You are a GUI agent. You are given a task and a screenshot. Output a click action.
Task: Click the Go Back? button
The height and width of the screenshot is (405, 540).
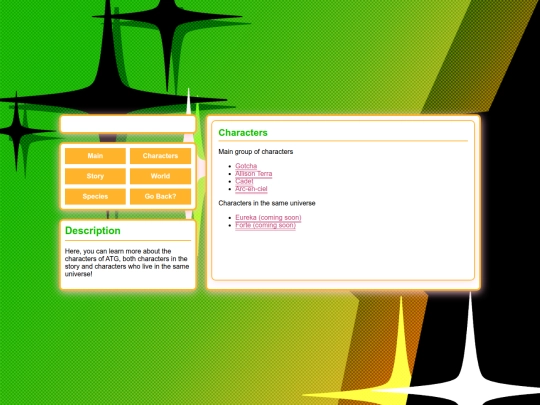point(160,197)
